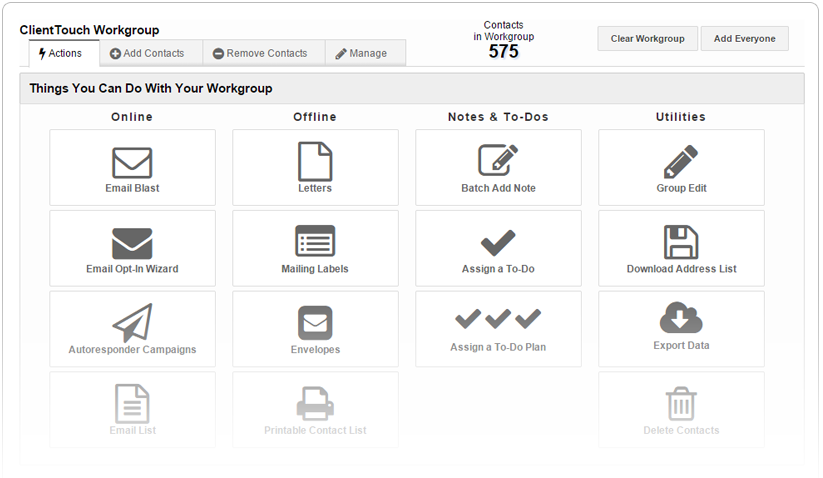Image resolution: width=823 pixels, height=478 pixels.
Task: Click the Printable Contact List printer icon
Action: 315,403
